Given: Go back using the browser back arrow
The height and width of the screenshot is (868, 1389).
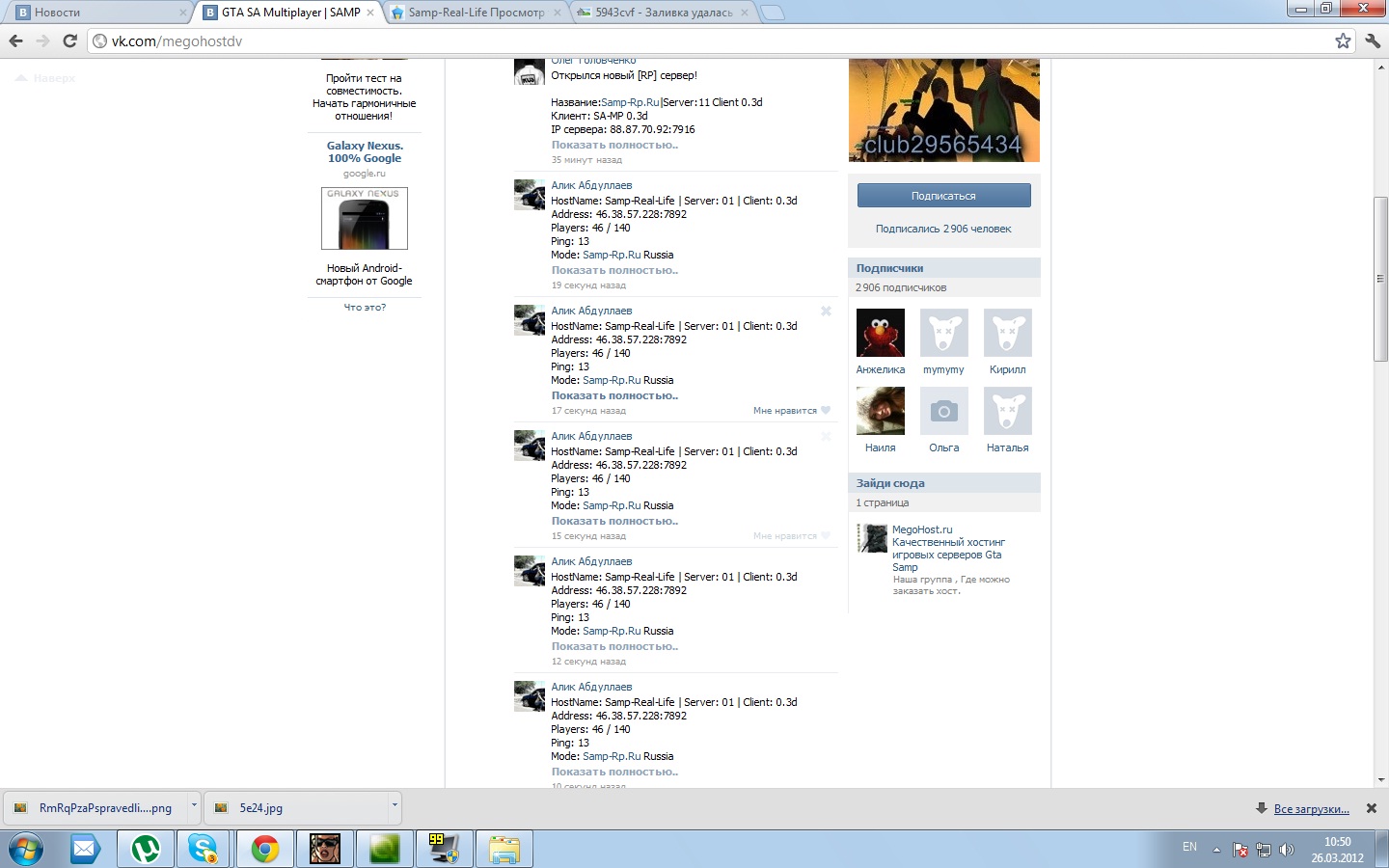Looking at the screenshot, I should (x=15, y=41).
